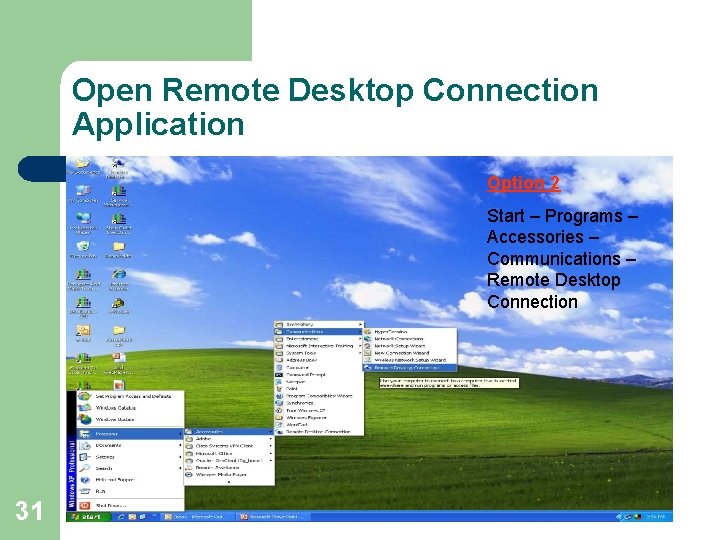The height and width of the screenshot is (540, 720).
Task: Expand the Accessibility submenu arrow
Action: point(360,325)
